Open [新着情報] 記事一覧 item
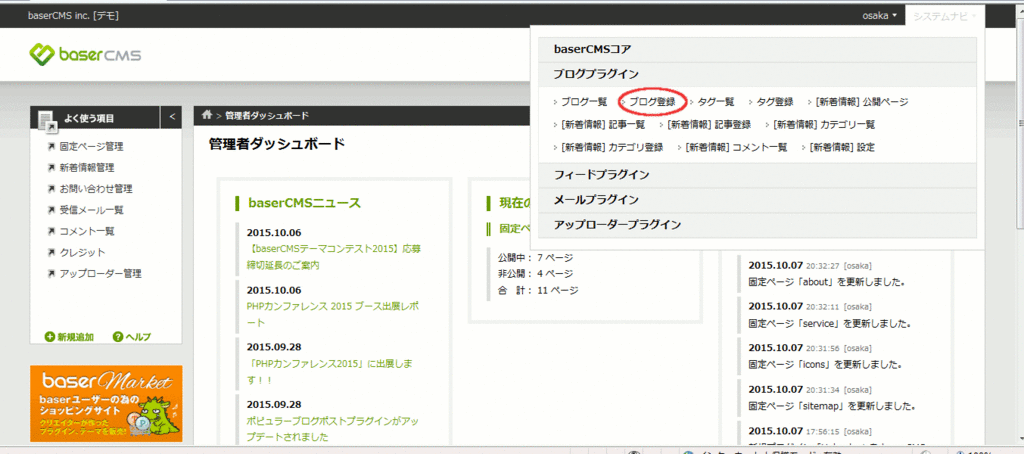The width and height of the screenshot is (1024, 454). 603,125
